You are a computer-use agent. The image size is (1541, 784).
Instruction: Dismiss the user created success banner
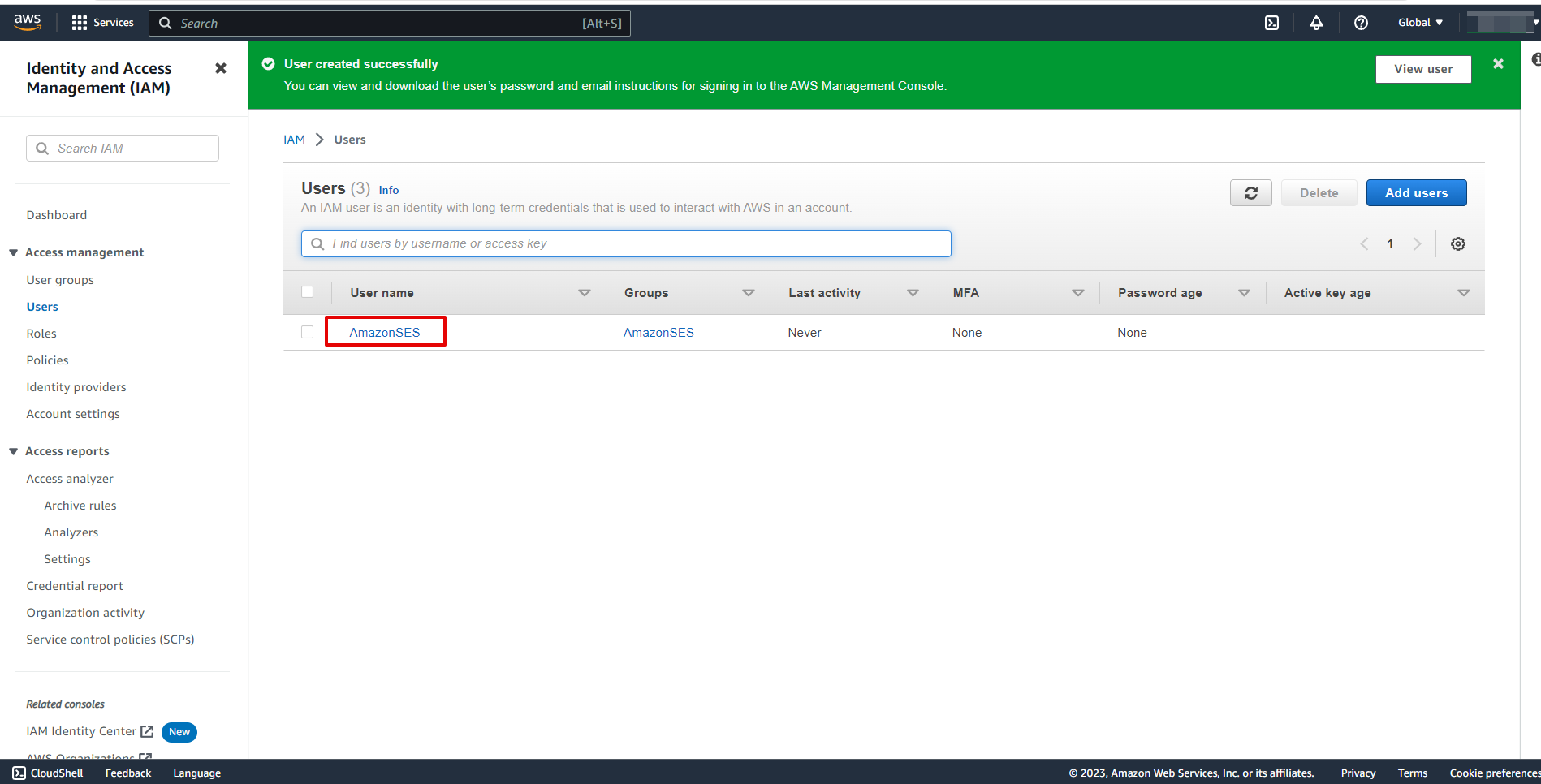(1498, 63)
